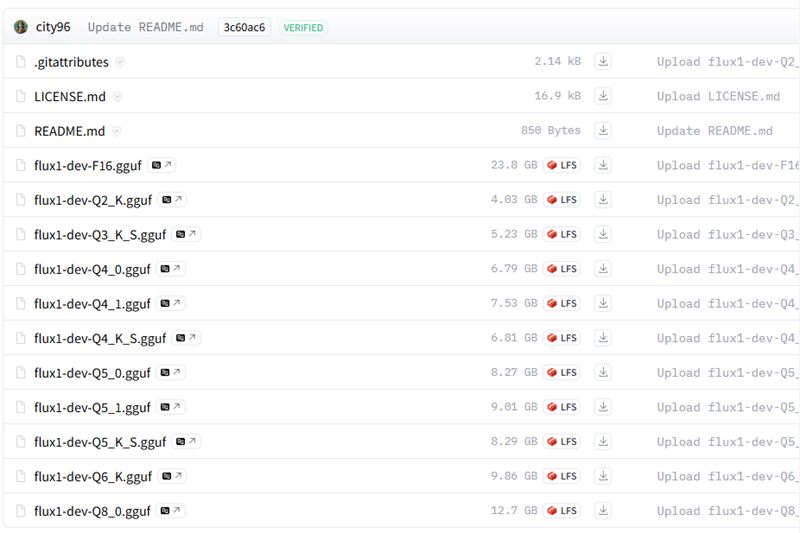This screenshot has width=800, height=533.
Task: Open commit 'Update README.md' in the README.md row
Action: [715, 131]
